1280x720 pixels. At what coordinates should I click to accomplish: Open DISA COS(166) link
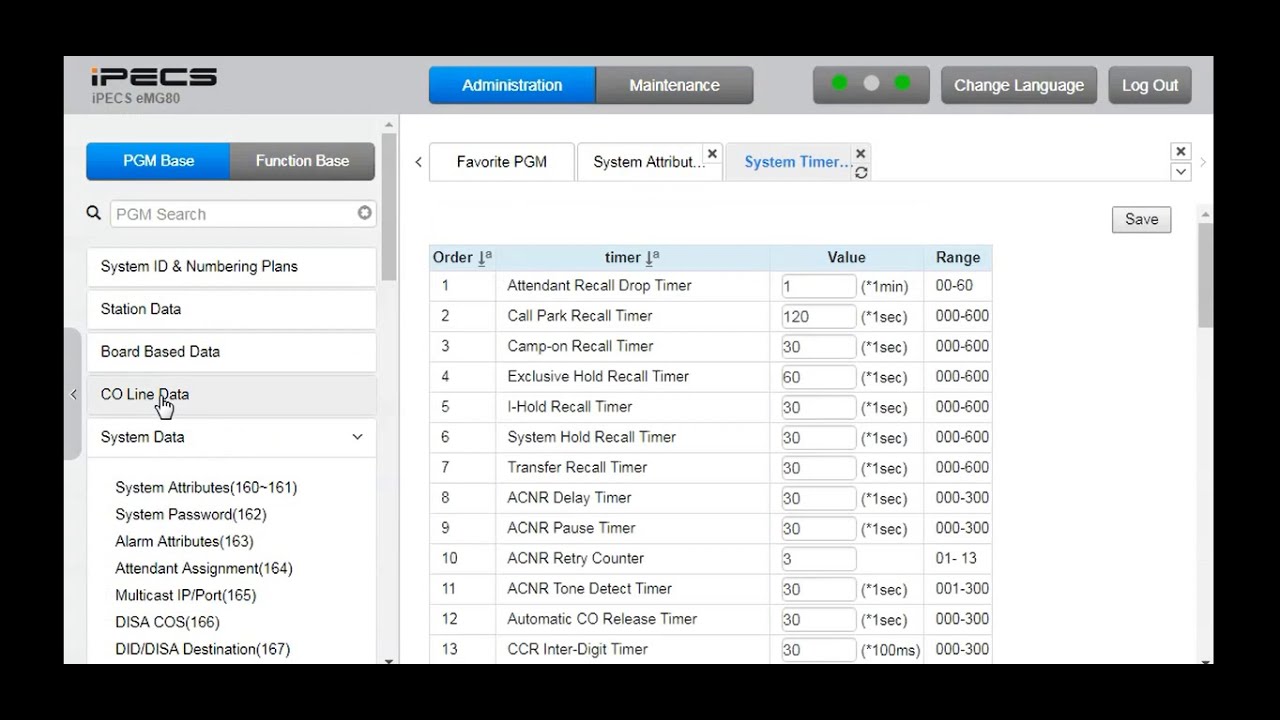(x=167, y=623)
